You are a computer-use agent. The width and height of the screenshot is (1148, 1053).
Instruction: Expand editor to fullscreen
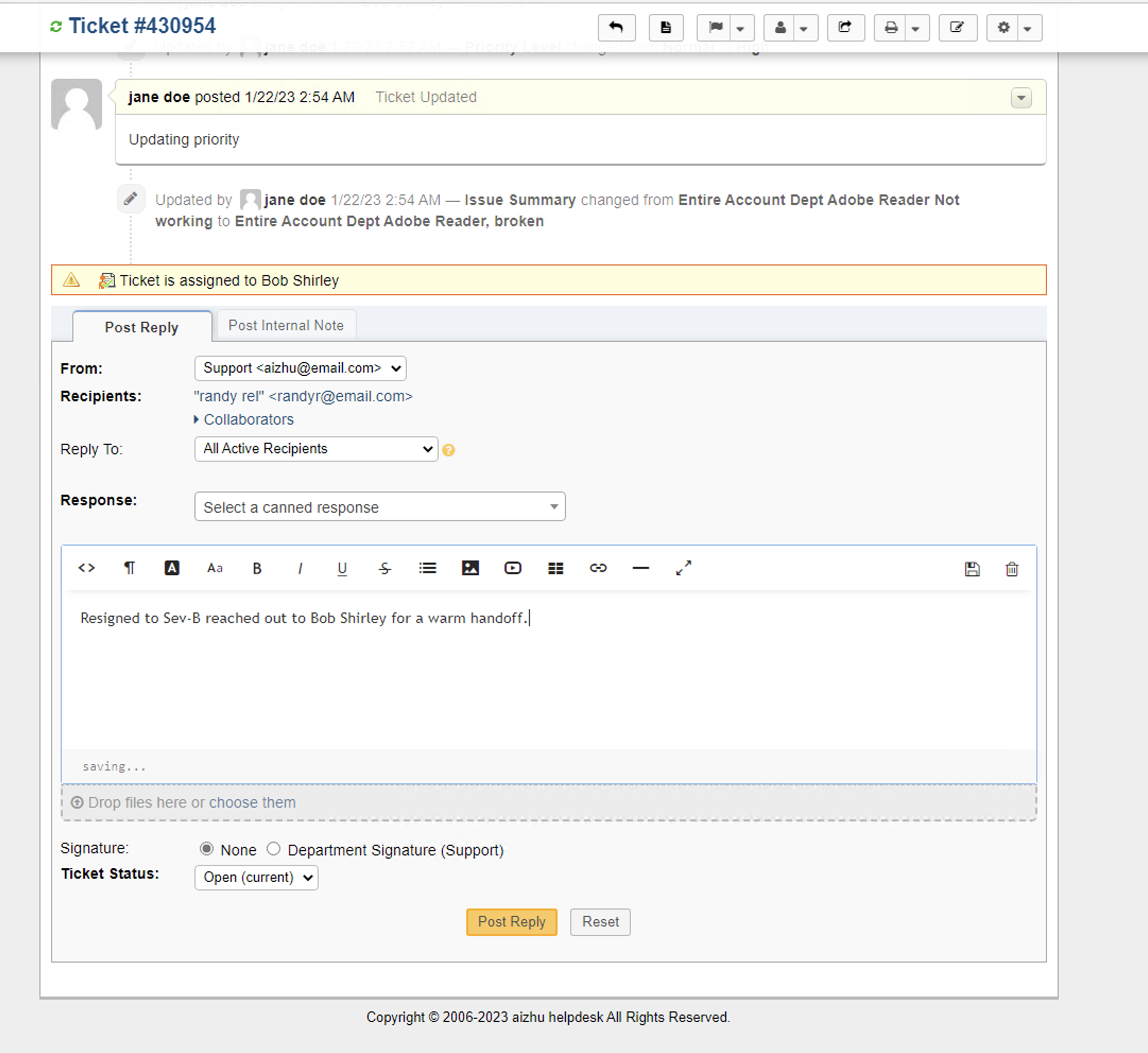(683, 568)
